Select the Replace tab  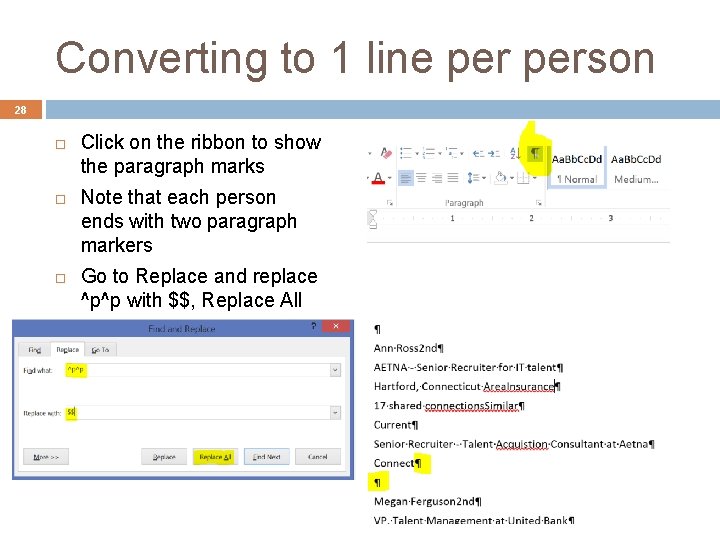[x=68, y=349]
